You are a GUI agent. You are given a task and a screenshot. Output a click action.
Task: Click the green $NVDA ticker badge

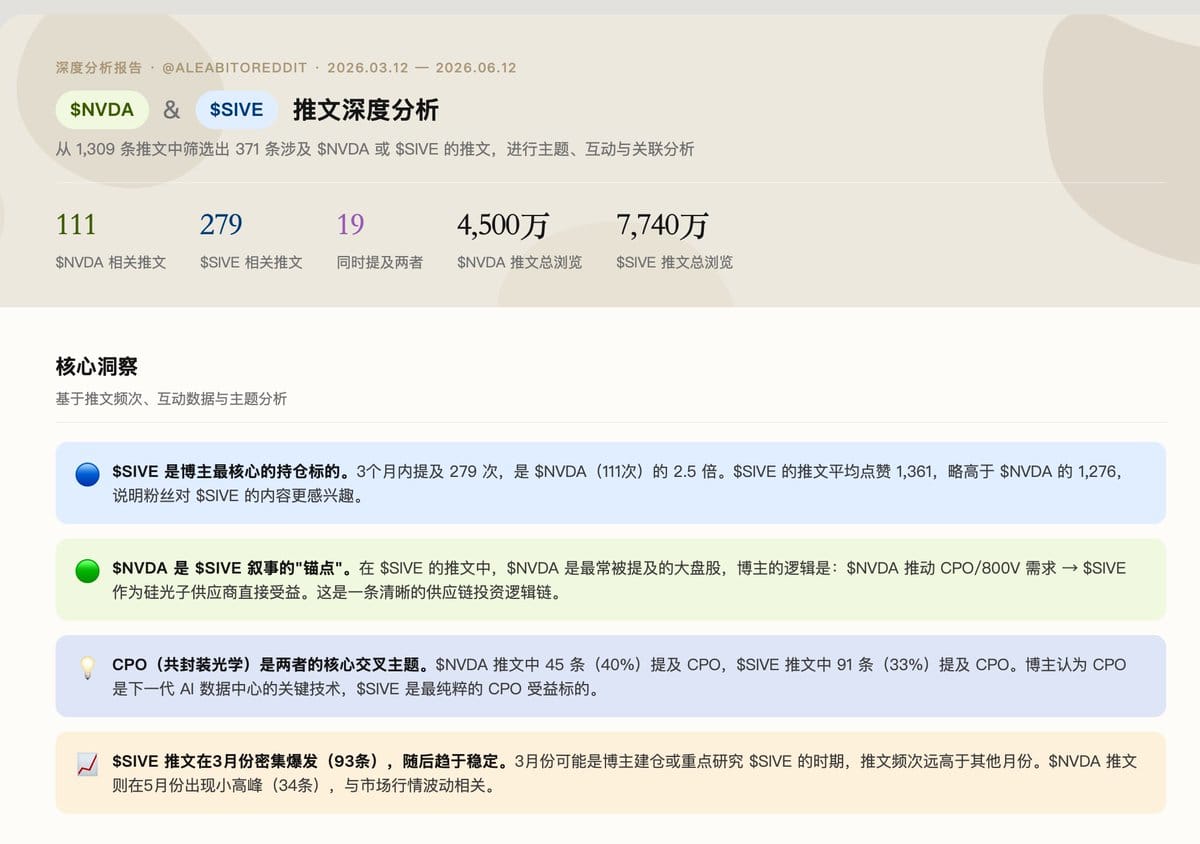(102, 110)
